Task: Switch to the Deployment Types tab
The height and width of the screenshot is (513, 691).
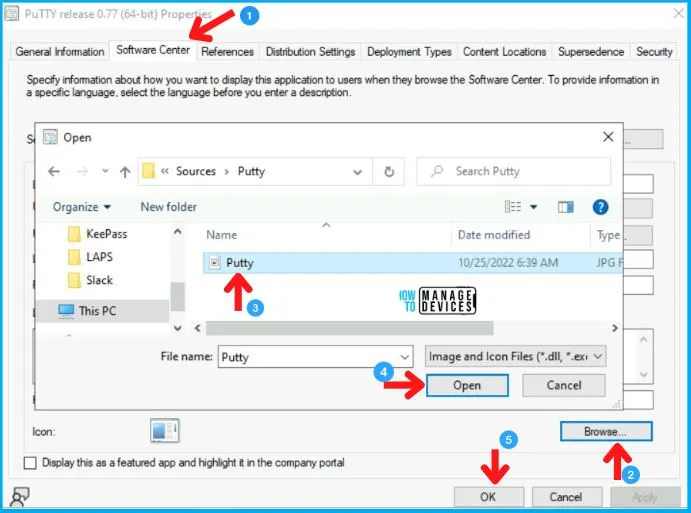Action: click(x=409, y=52)
